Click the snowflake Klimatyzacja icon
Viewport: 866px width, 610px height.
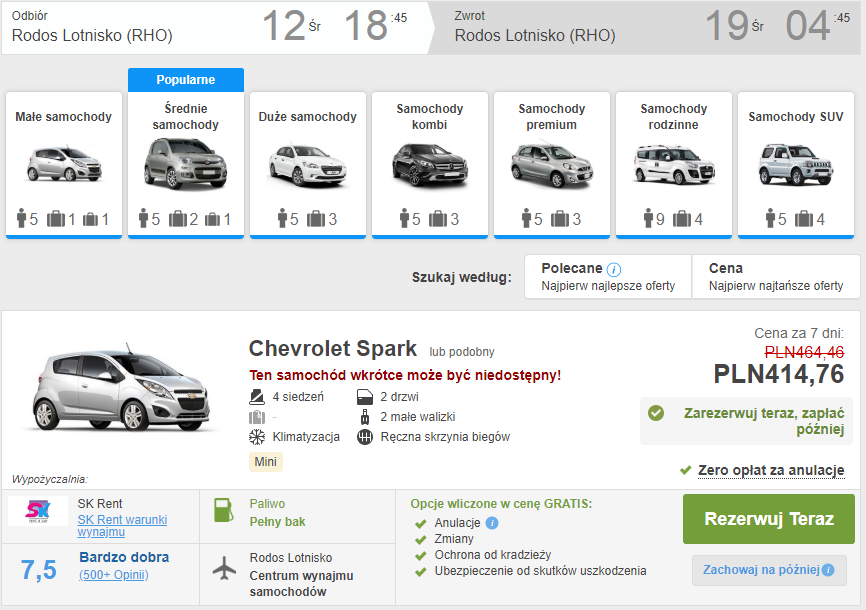tap(256, 437)
